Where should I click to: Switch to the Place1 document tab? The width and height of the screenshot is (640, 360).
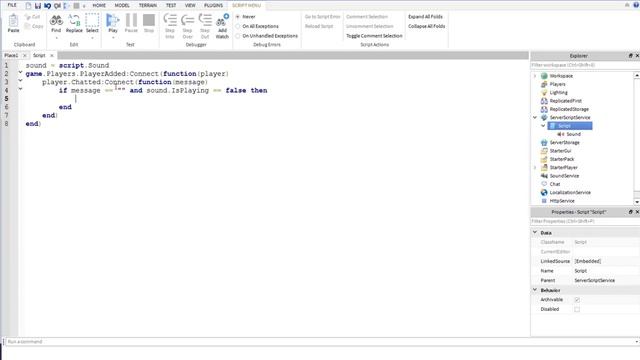coord(11,55)
